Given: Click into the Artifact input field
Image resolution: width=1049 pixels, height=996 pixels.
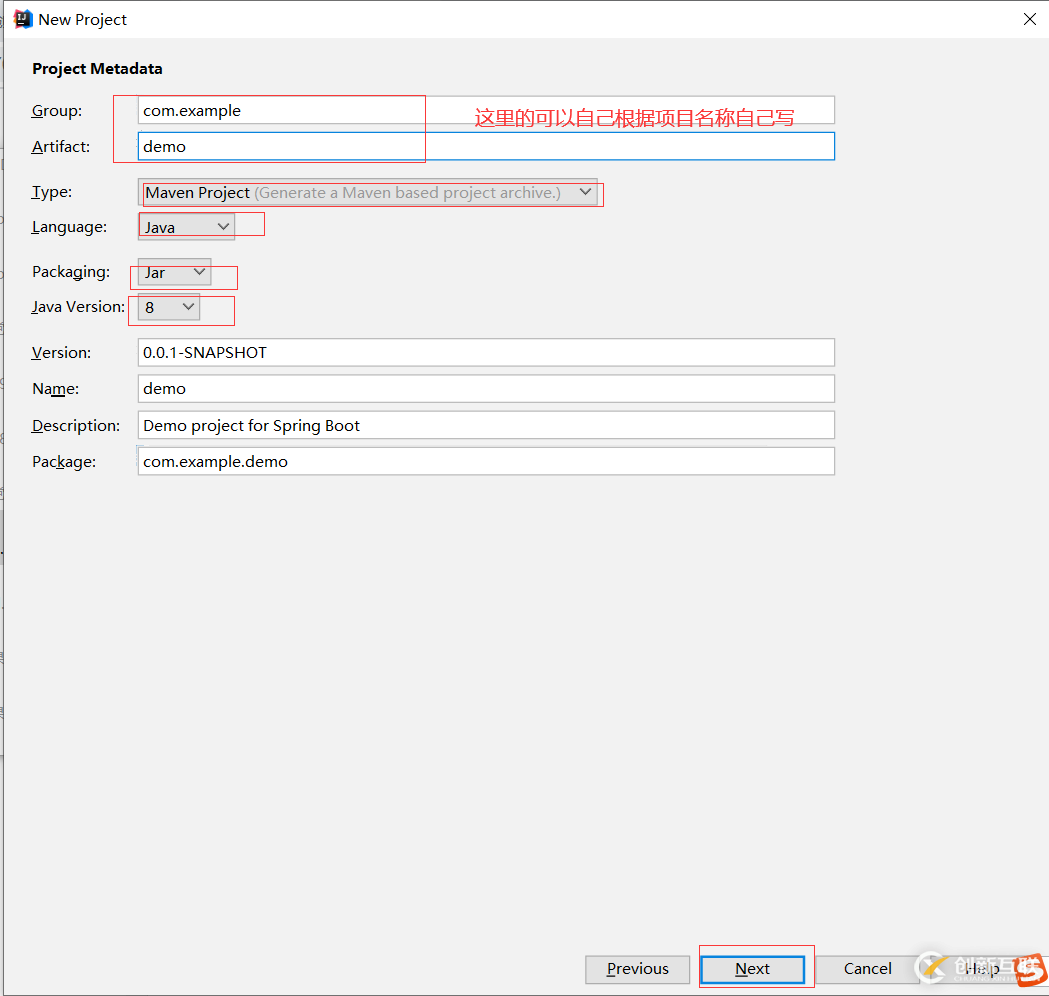Looking at the screenshot, I should click(x=485, y=147).
